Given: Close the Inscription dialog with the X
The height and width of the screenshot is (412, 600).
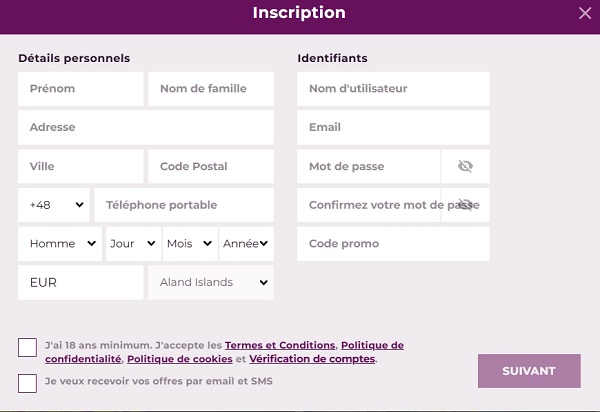Looking at the screenshot, I should pyautogui.click(x=585, y=13).
